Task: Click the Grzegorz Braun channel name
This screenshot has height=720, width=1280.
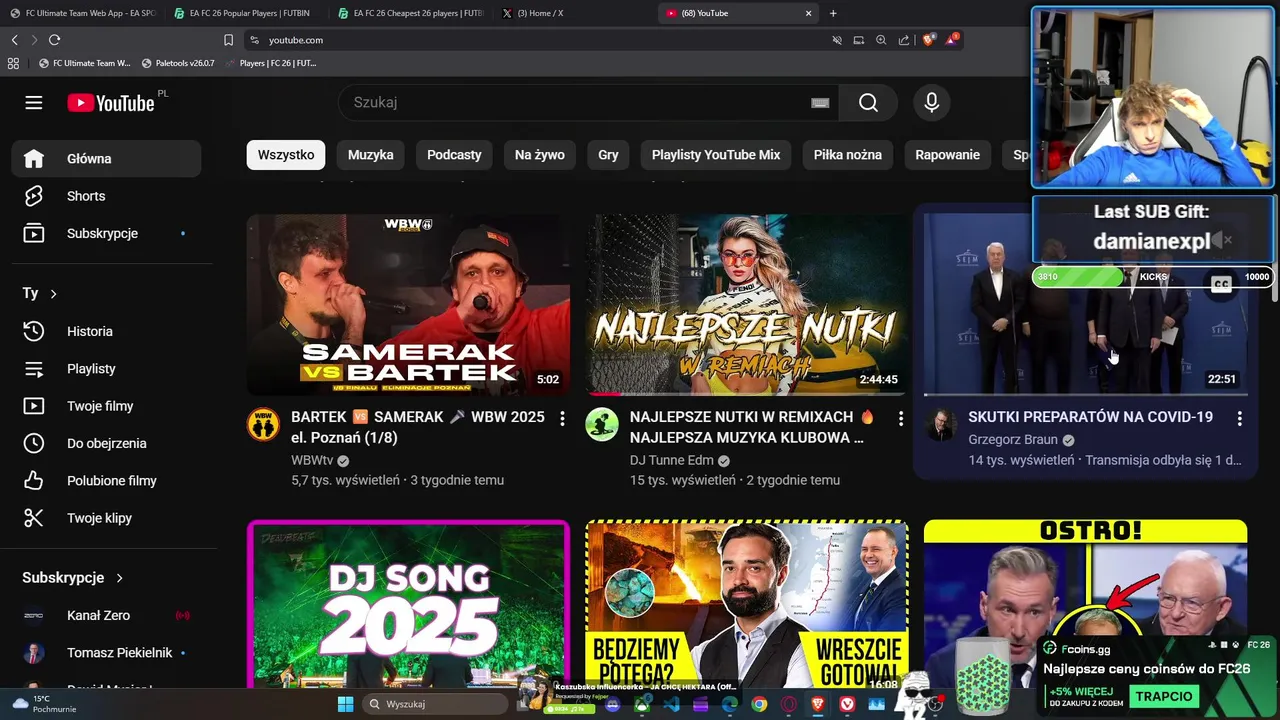Action: click(1013, 439)
